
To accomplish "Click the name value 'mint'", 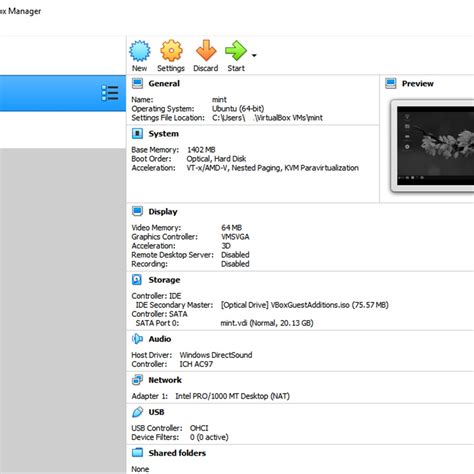I will [219, 100].
